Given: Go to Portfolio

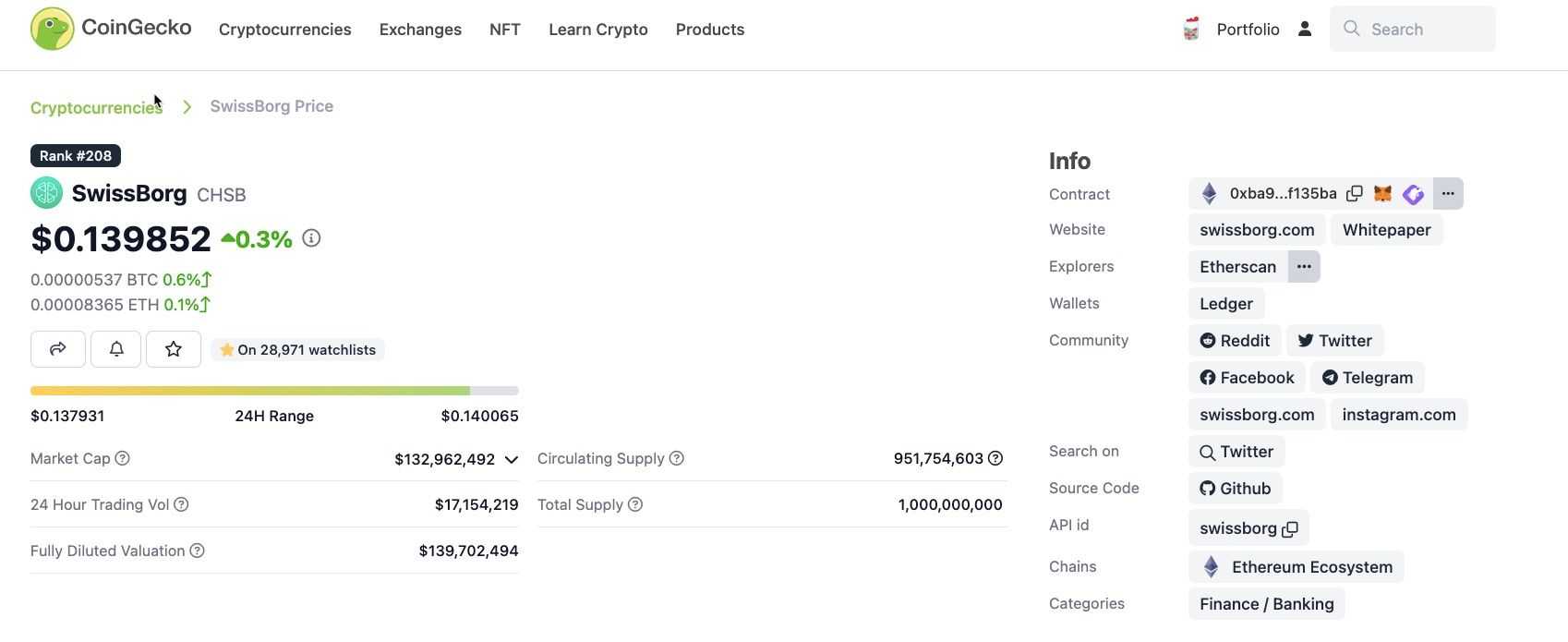Looking at the screenshot, I should (x=1248, y=30).
